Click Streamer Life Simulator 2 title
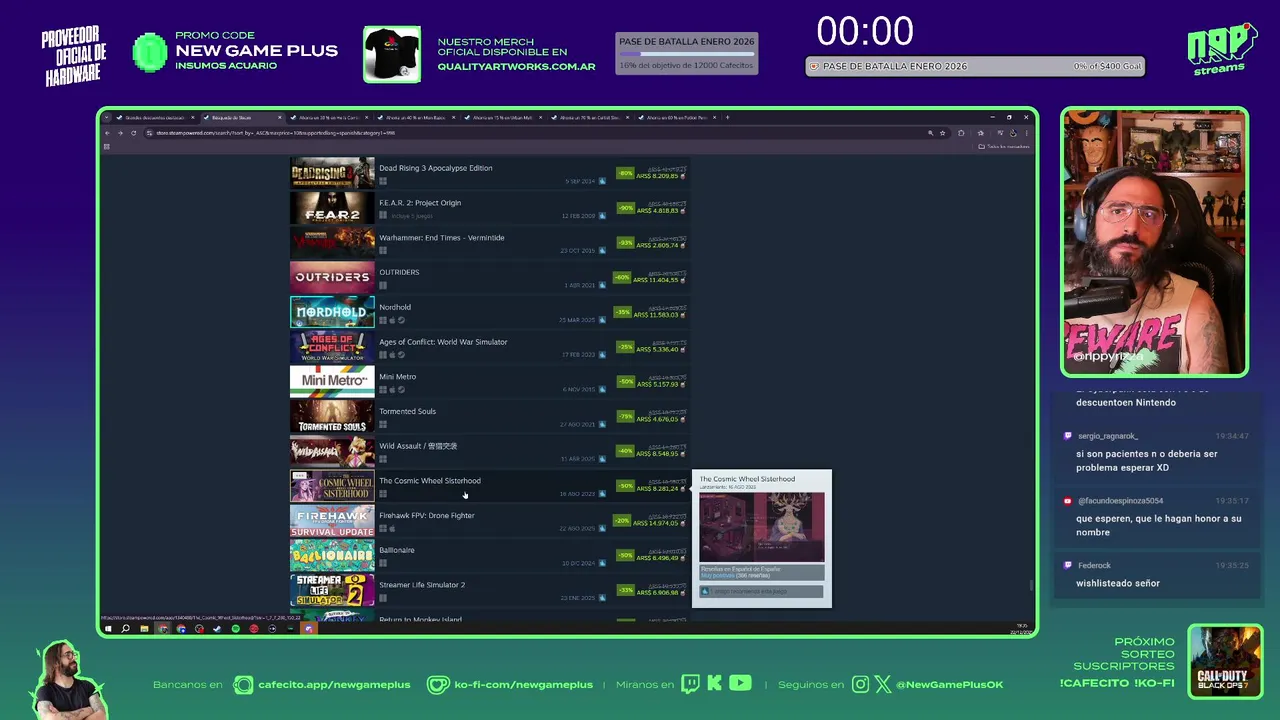 pos(421,585)
